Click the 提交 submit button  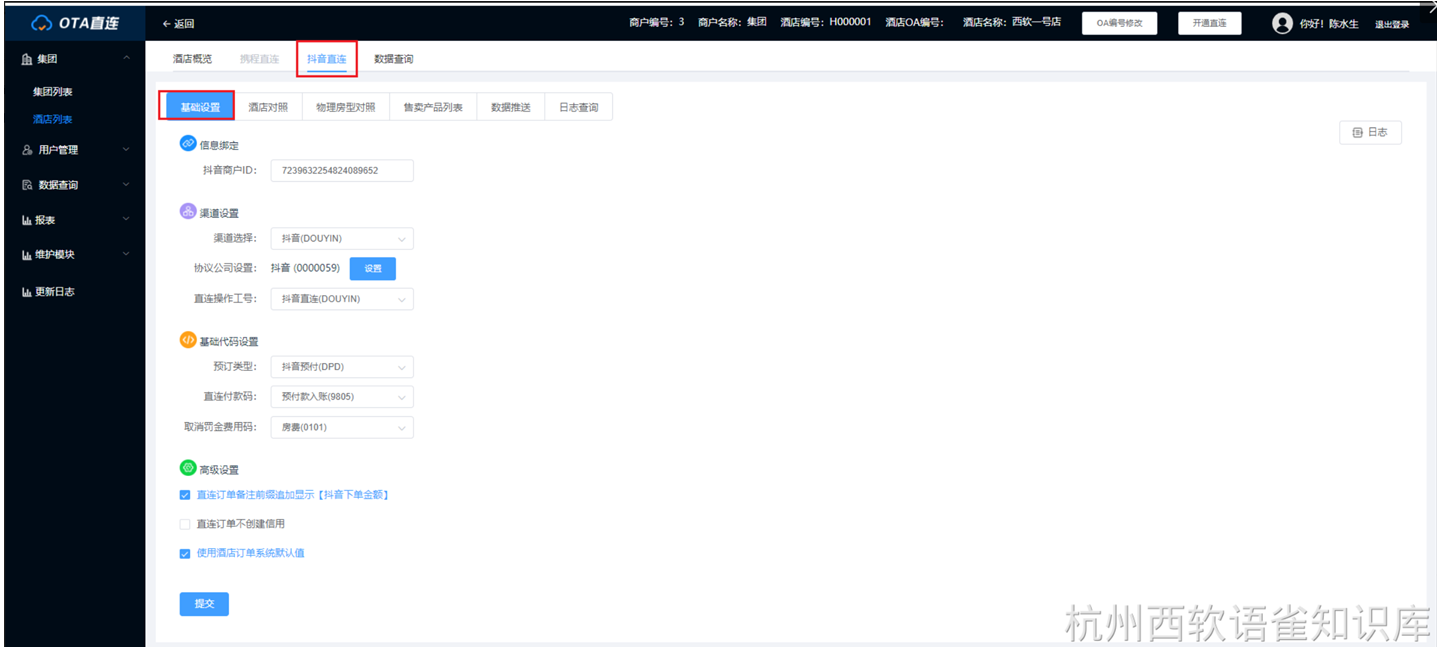click(x=204, y=604)
